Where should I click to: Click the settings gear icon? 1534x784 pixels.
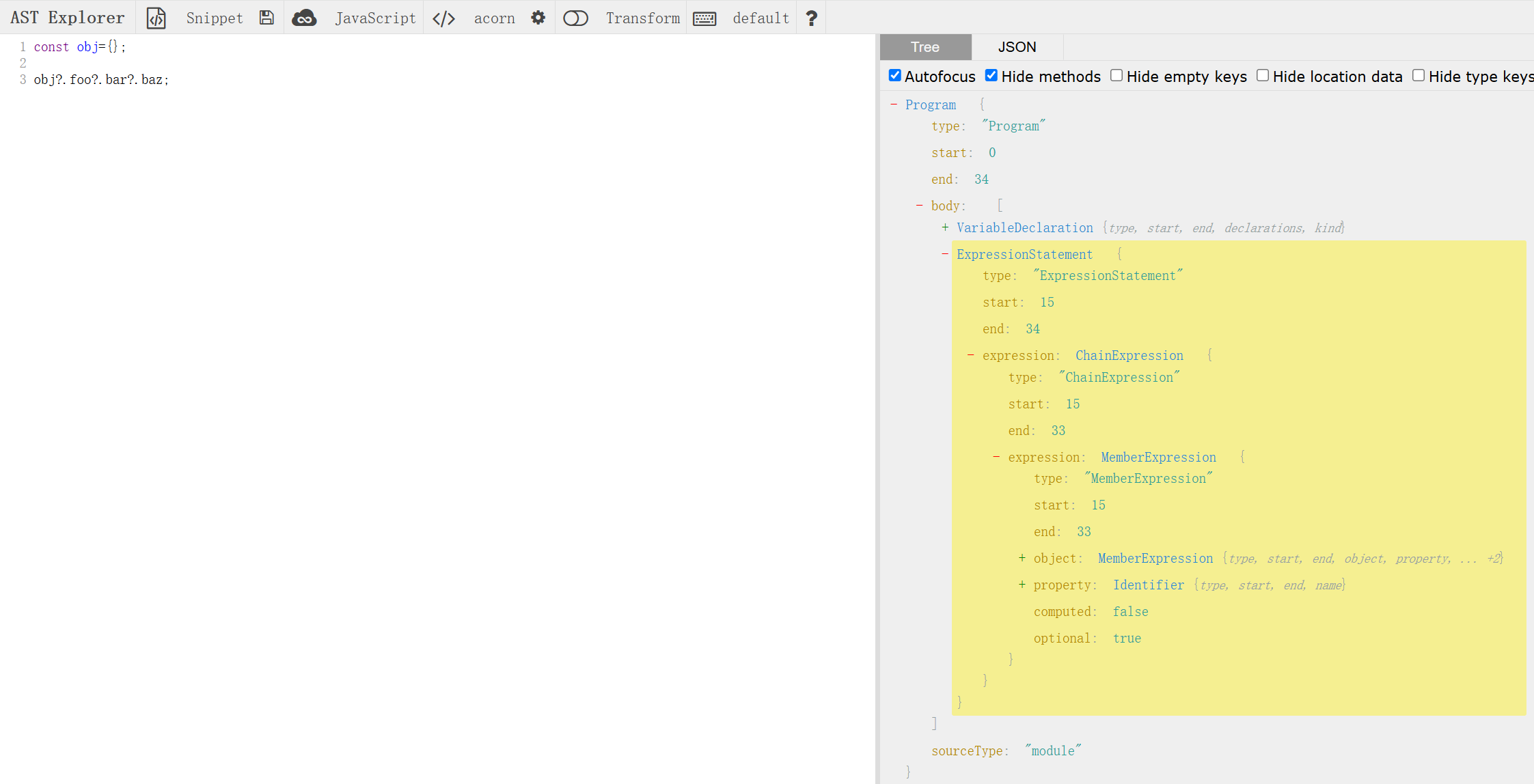pos(539,18)
